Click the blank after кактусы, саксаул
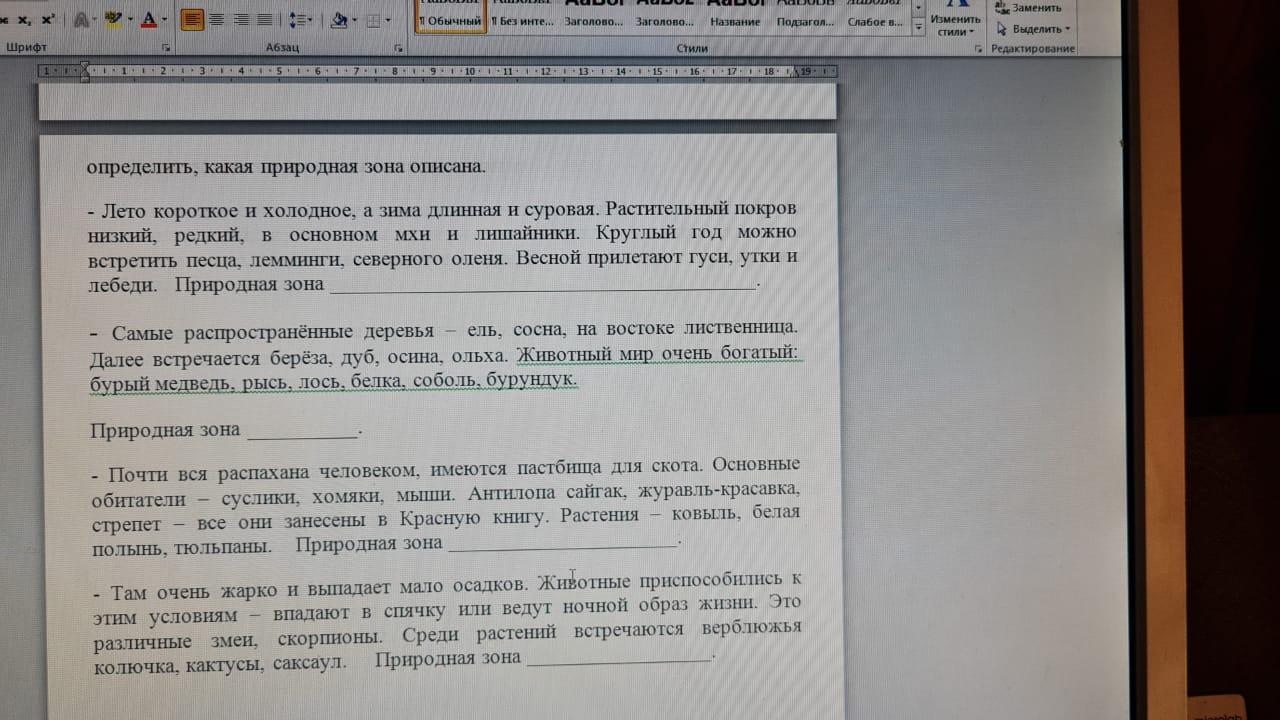 [x=618, y=657]
